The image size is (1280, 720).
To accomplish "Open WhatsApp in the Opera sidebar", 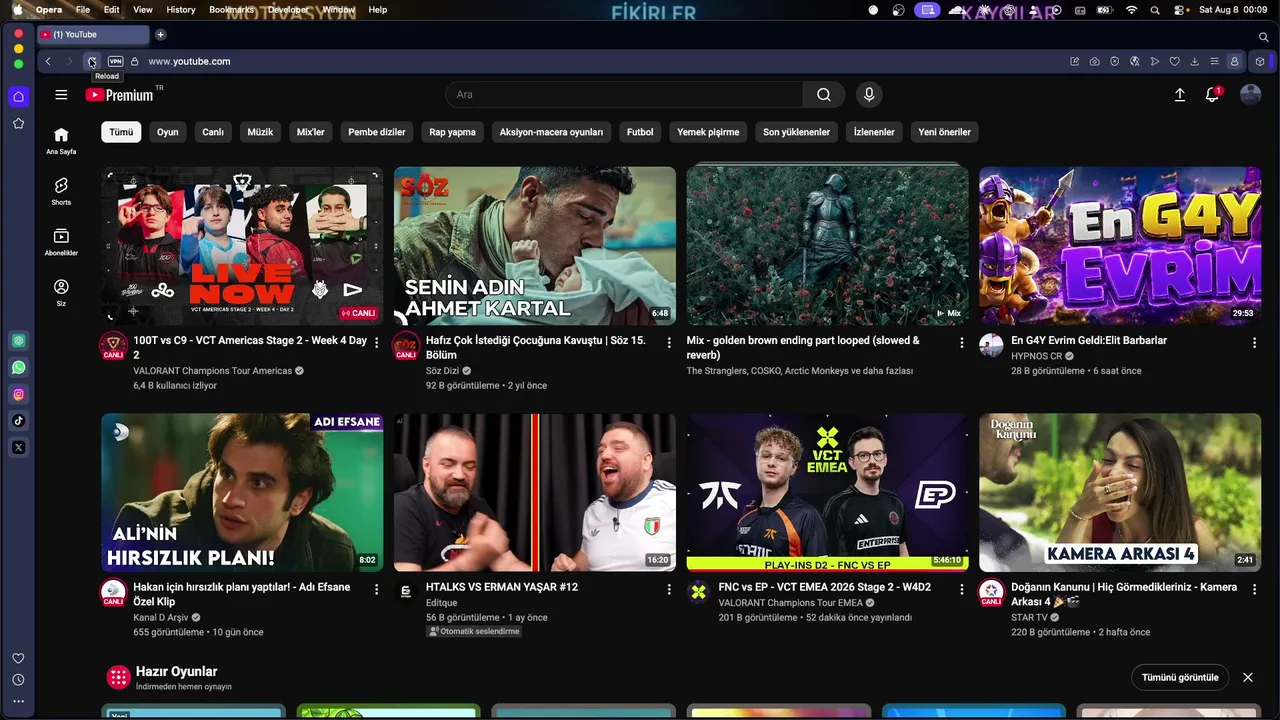I will click(x=18, y=368).
